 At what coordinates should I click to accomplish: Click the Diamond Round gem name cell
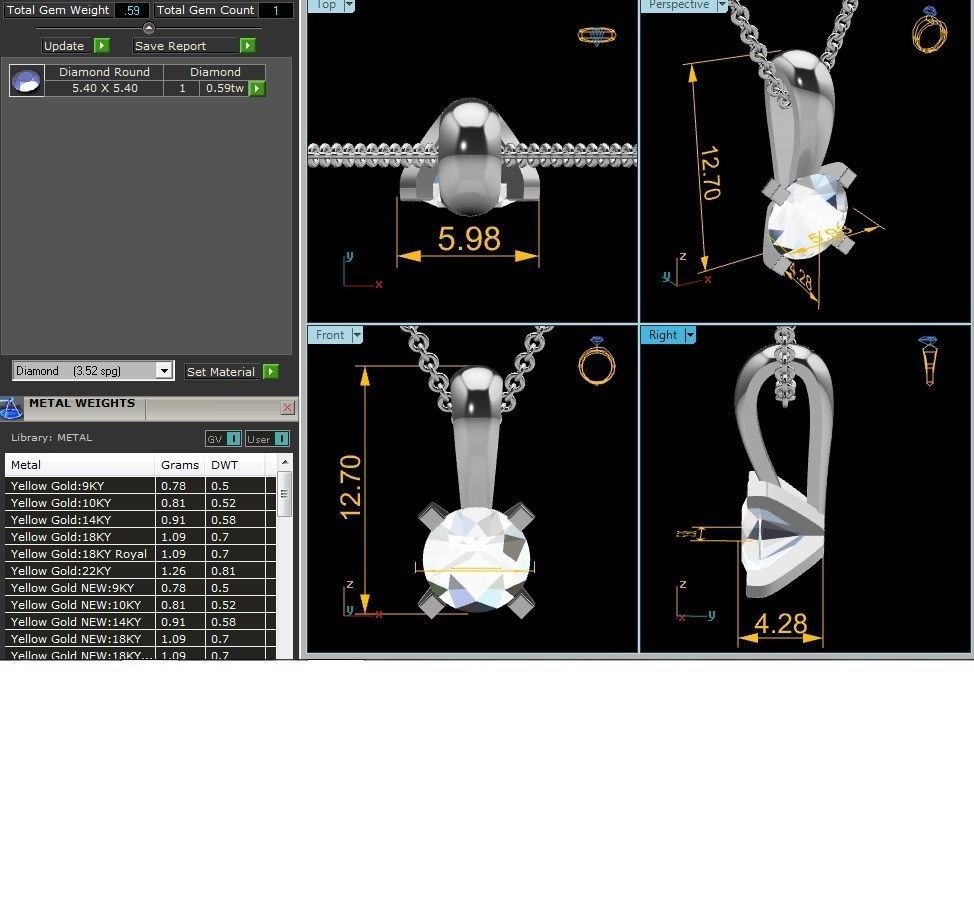[104, 72]
